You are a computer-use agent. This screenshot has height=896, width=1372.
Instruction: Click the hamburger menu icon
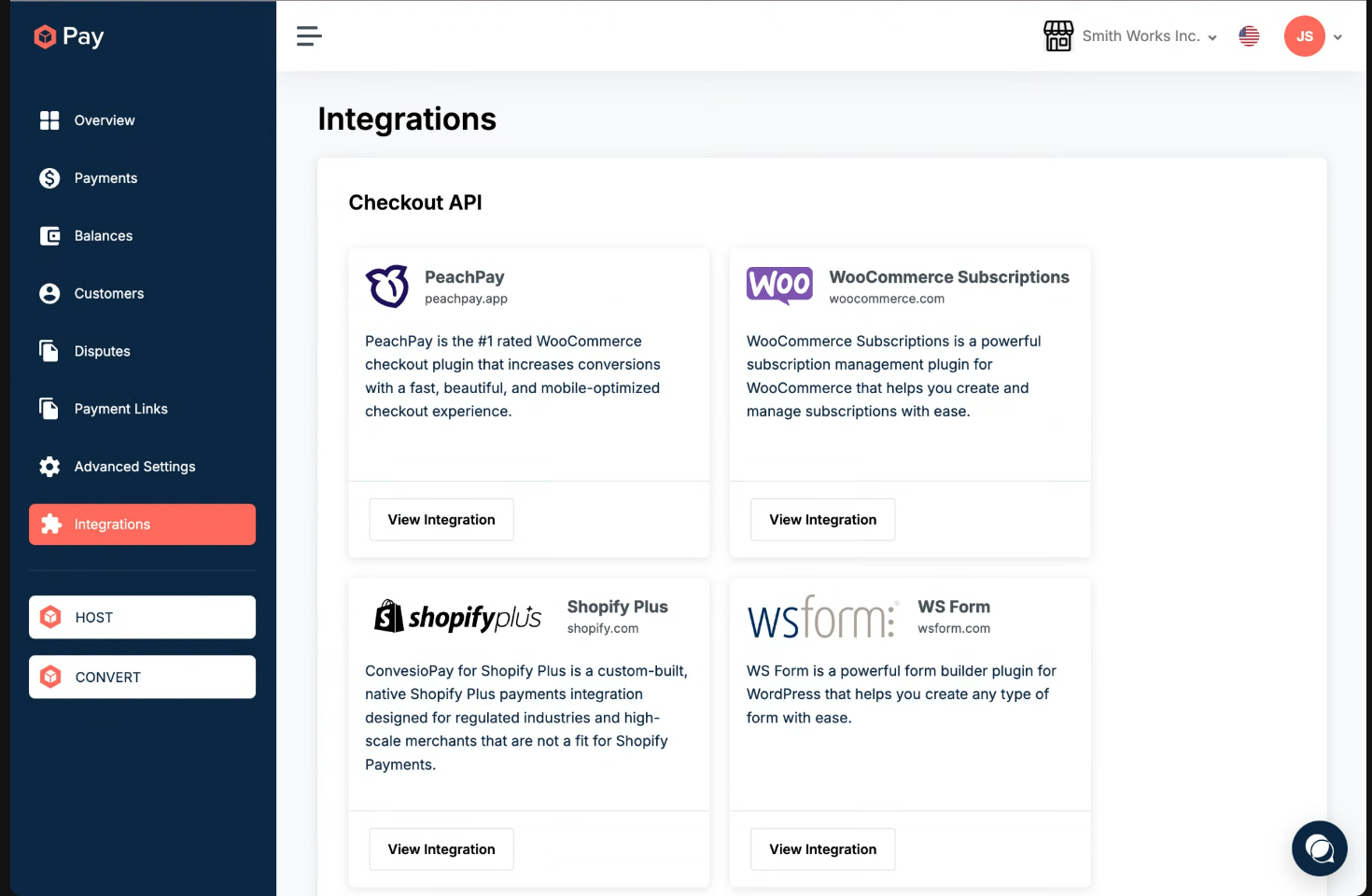[309, 36]
